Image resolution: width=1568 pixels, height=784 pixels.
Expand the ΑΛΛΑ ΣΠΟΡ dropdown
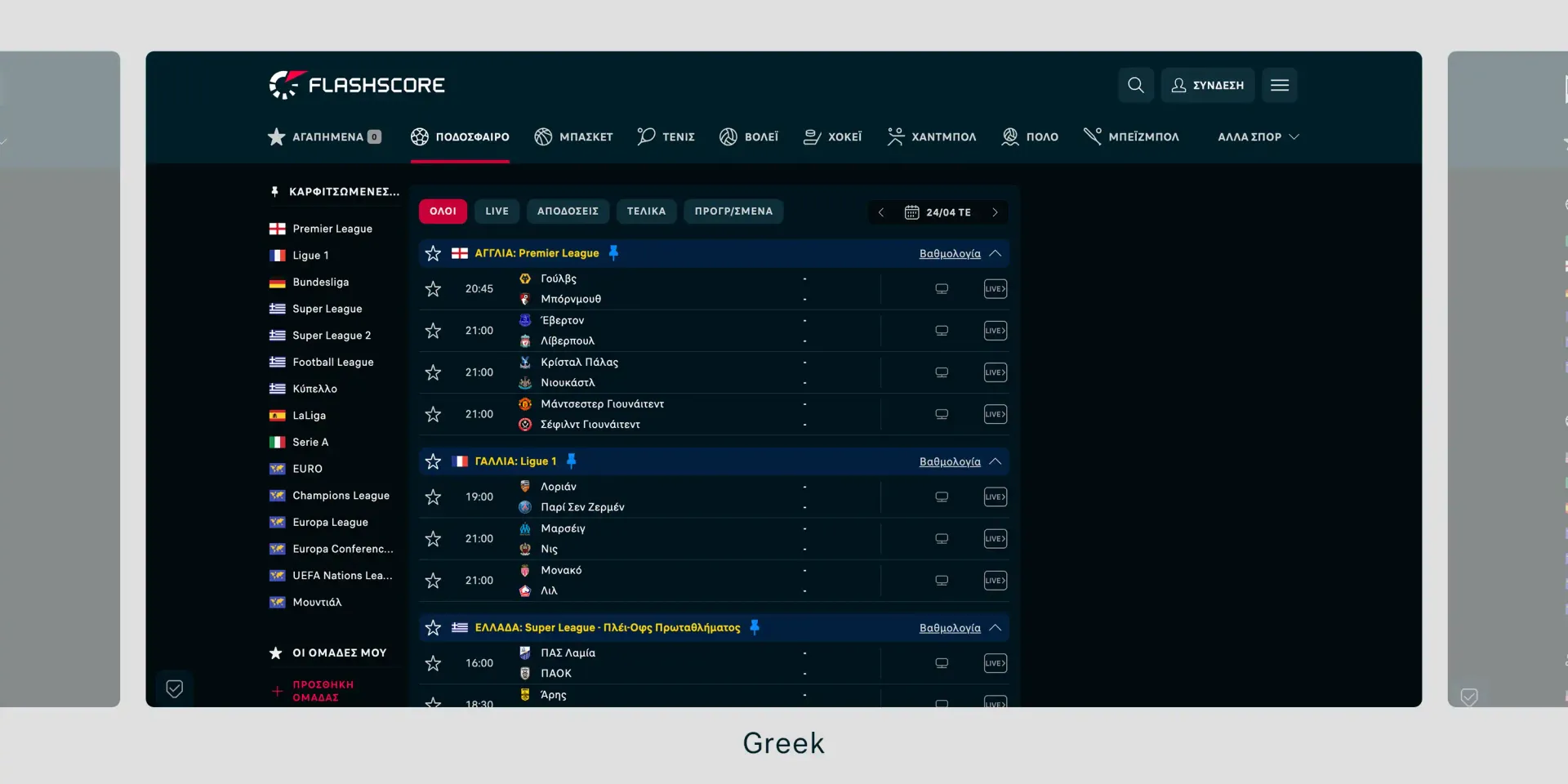point(1258,137)
